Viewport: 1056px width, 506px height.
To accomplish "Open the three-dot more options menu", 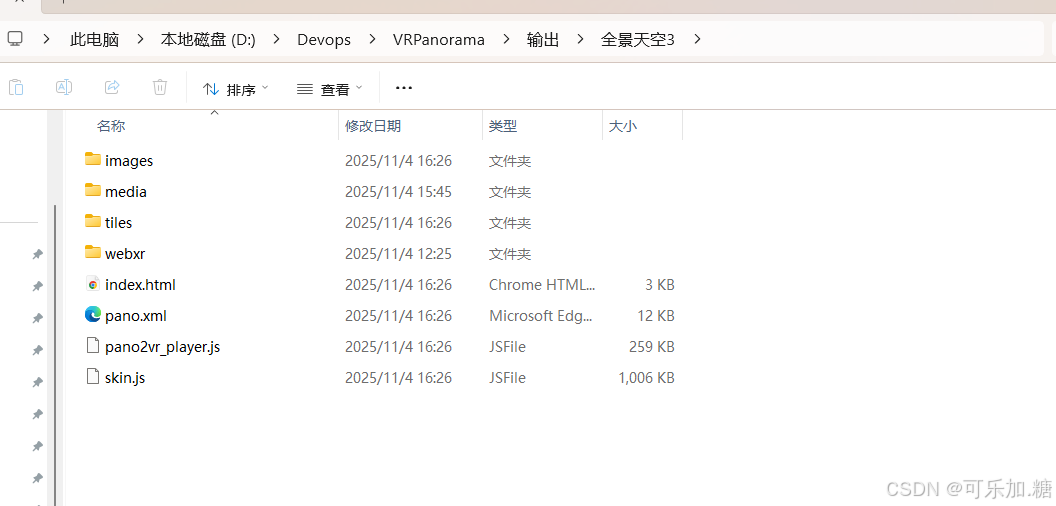I will [403, 88].
